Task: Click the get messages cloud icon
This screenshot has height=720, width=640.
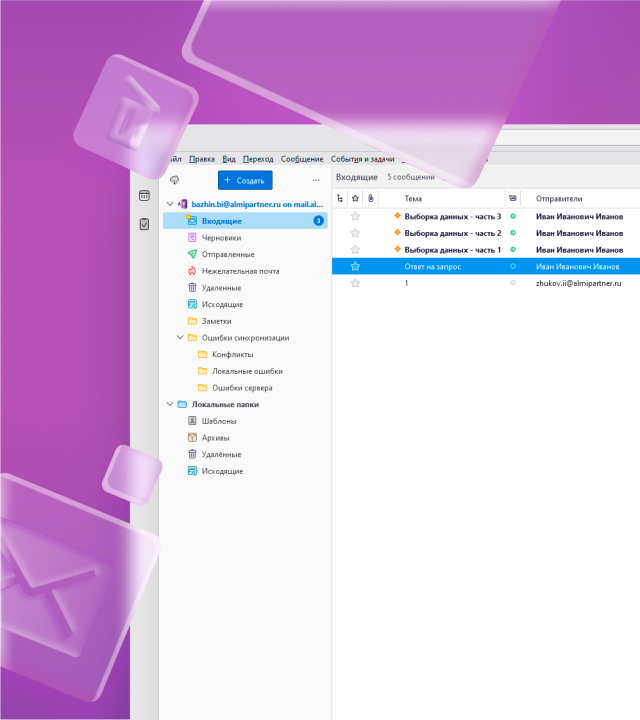Action: point(174,180)
